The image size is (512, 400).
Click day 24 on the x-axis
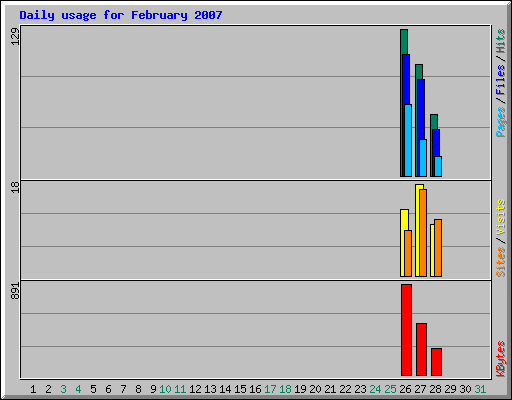pos(375,389)
